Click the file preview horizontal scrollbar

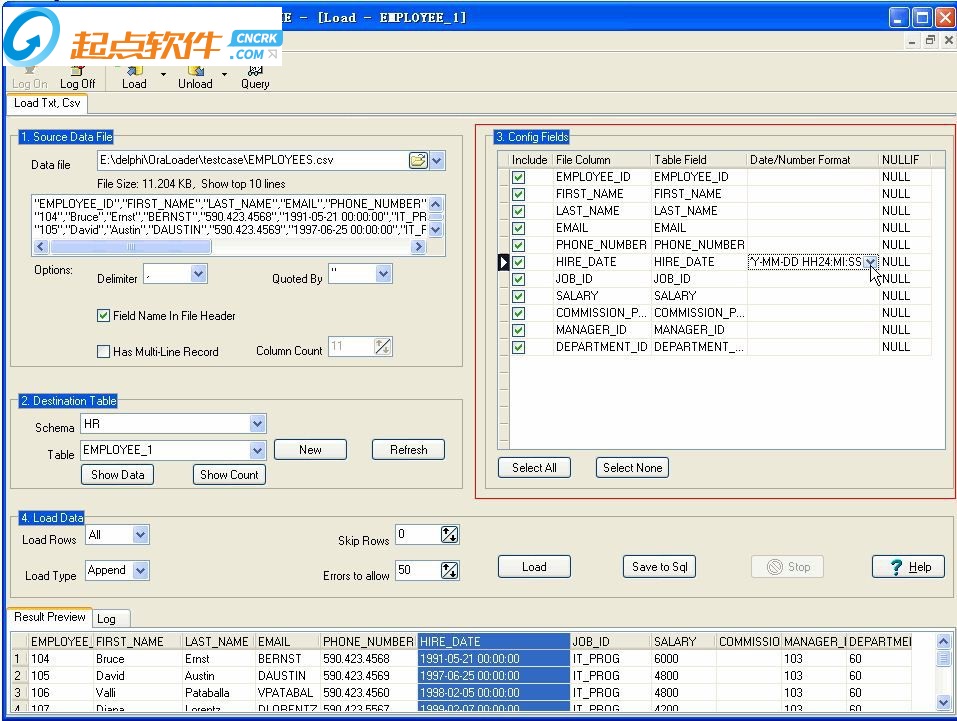[x=130, y=247]
